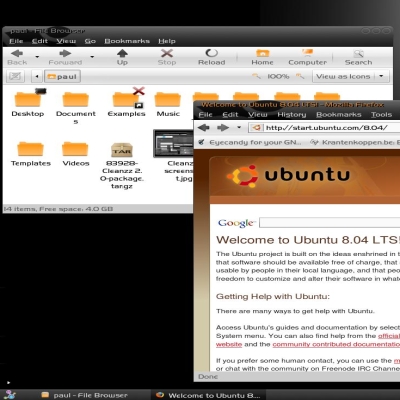The height and width of the screenshot is (400, 400).
Task: Click Firefox back arrow button
Action: 204,128
